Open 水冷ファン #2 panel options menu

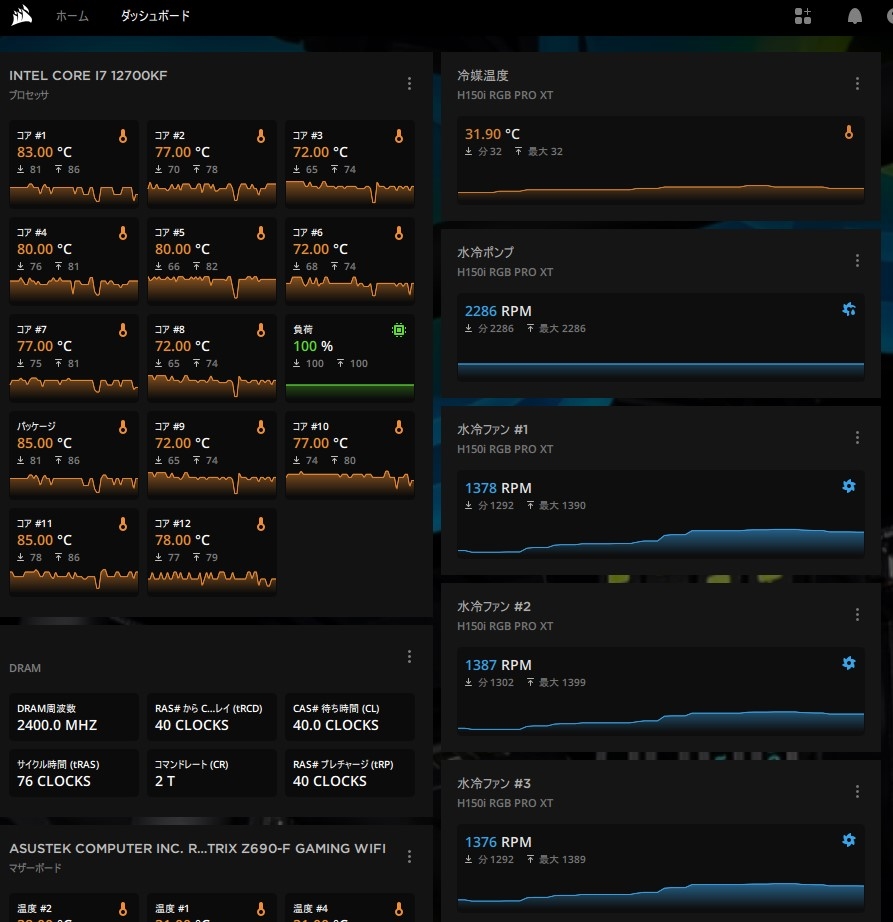pos(857,614)
